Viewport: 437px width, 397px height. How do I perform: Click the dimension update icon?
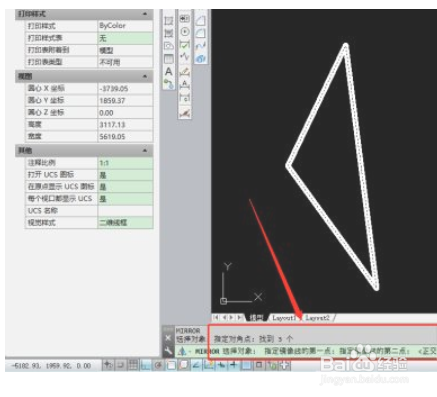click(x=185, y=98)
